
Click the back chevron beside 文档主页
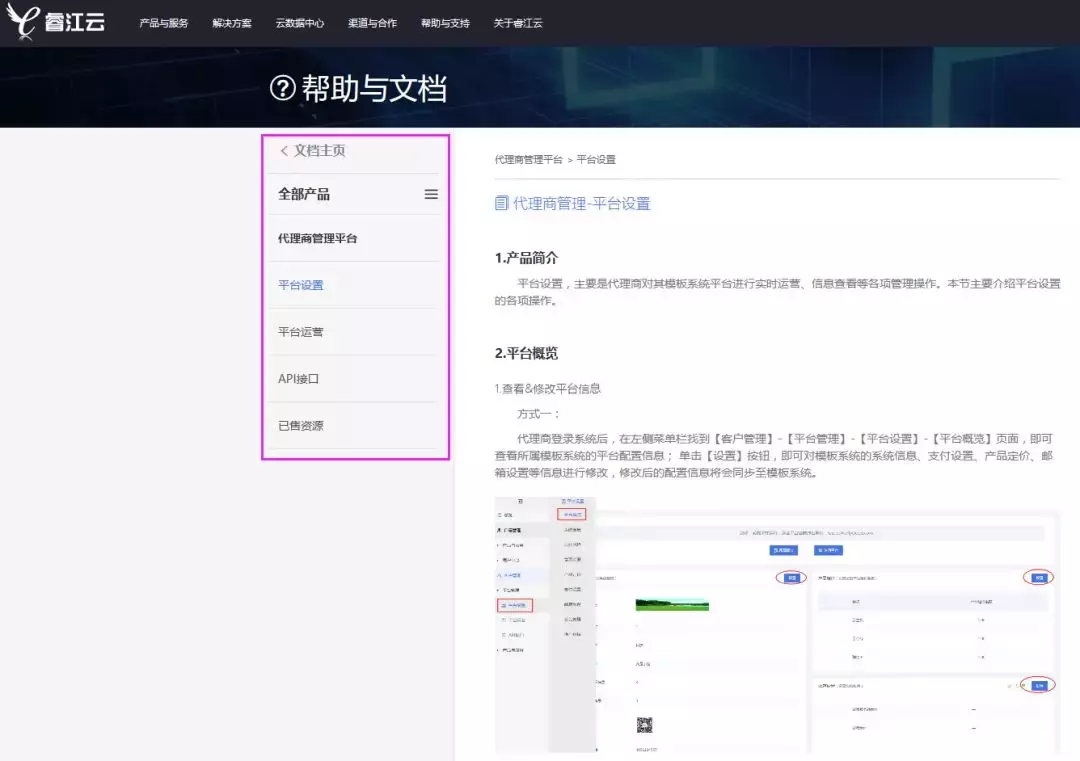coord(284,151)
